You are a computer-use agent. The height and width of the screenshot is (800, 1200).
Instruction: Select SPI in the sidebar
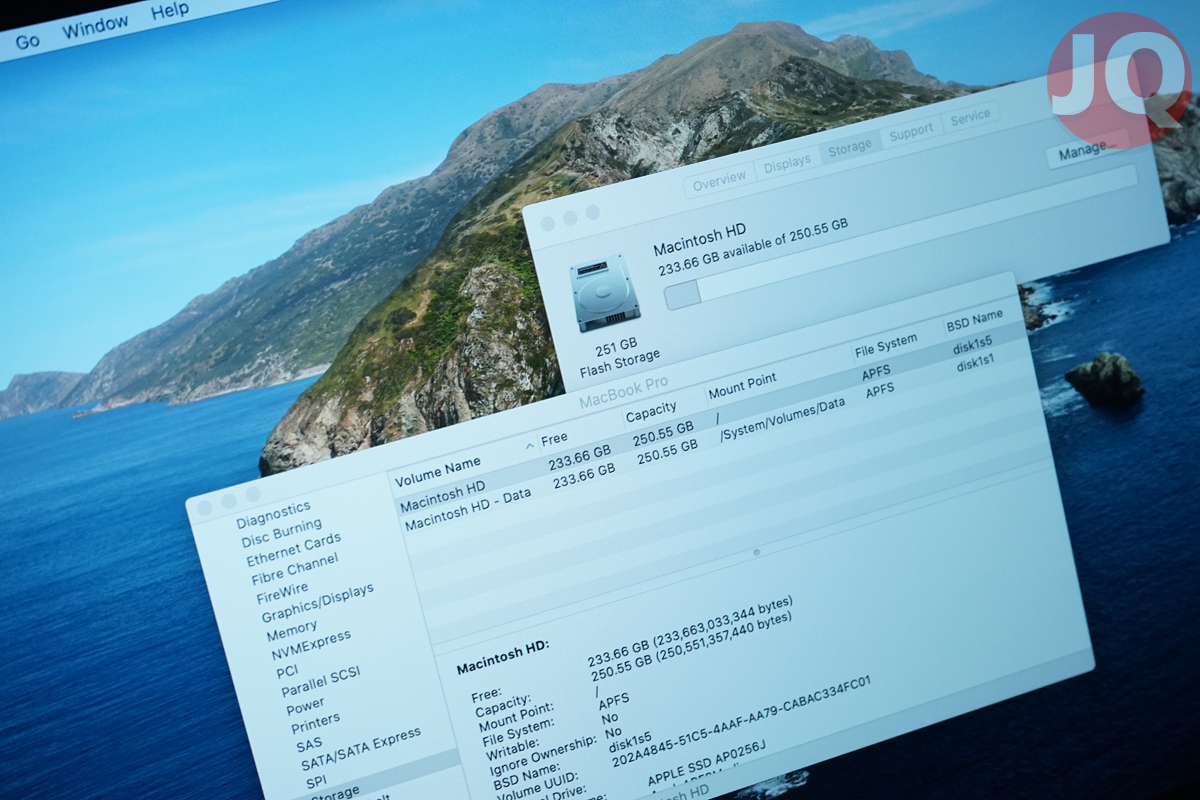(x=317, y=782)
